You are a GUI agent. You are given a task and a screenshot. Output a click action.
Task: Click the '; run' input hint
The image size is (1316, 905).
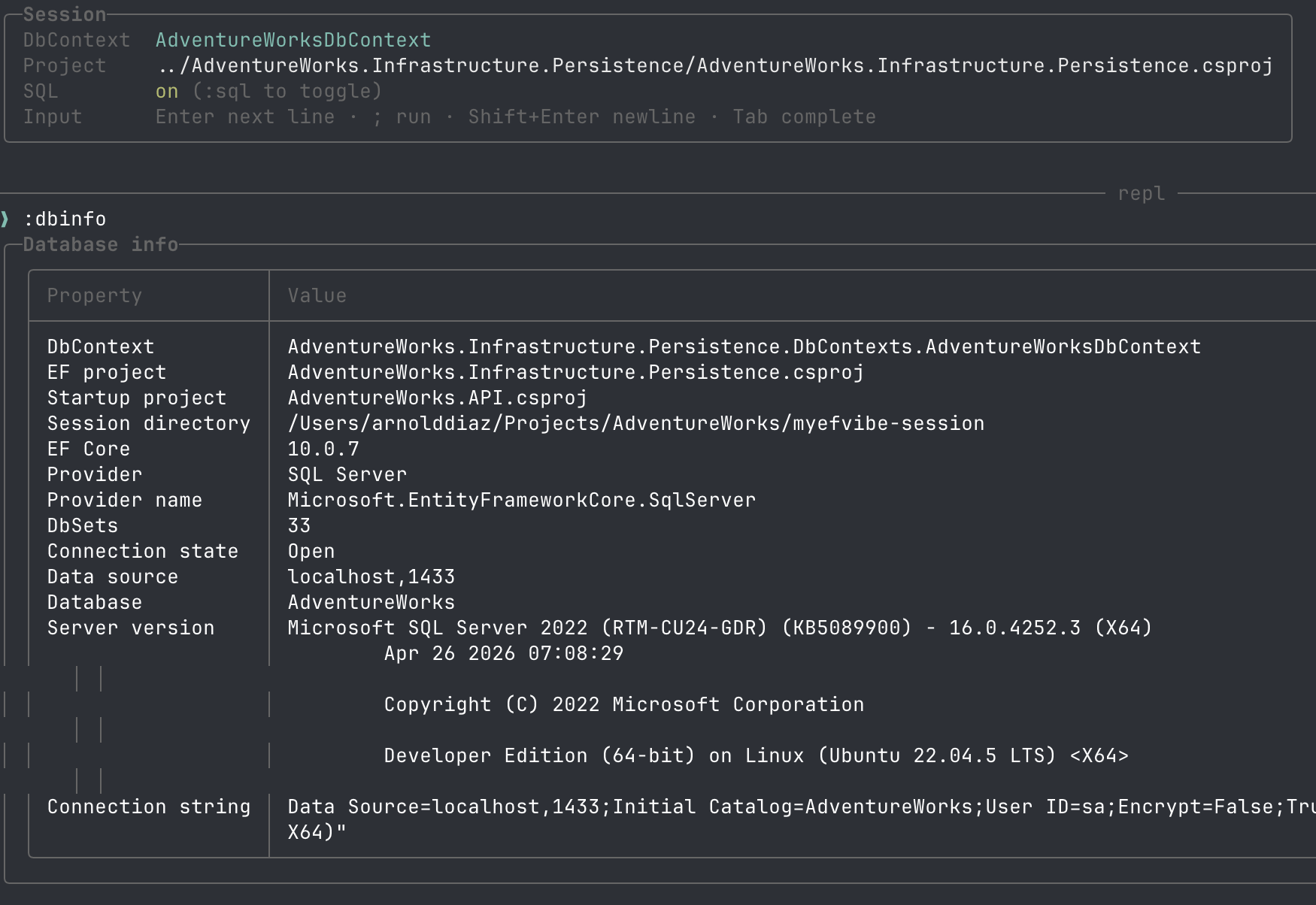pyautogui.click(x=402, y=117)
